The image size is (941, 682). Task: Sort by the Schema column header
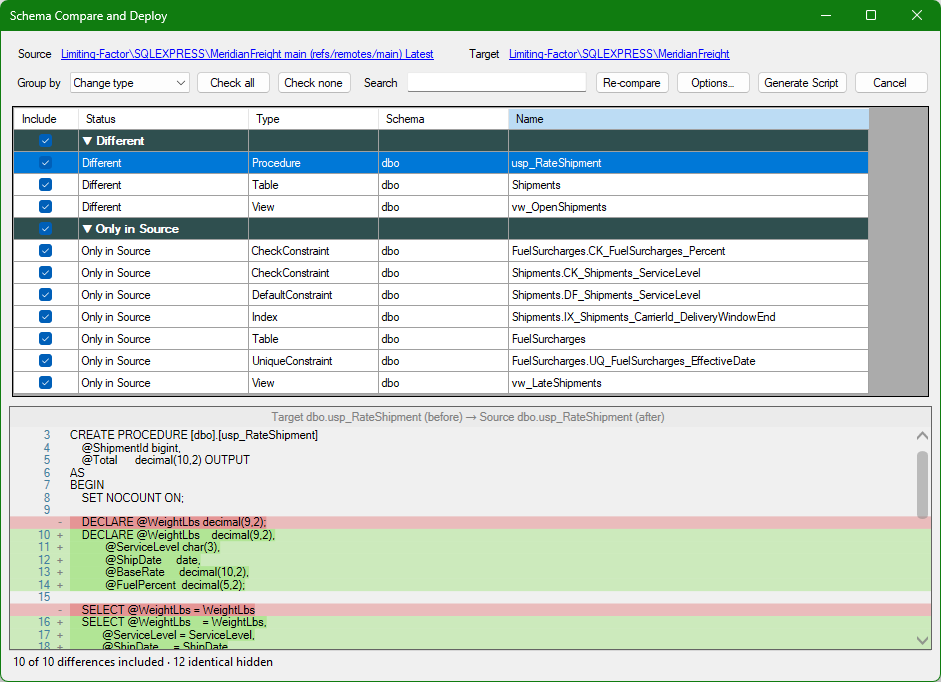pyautogui.click(x=443, y=119)
